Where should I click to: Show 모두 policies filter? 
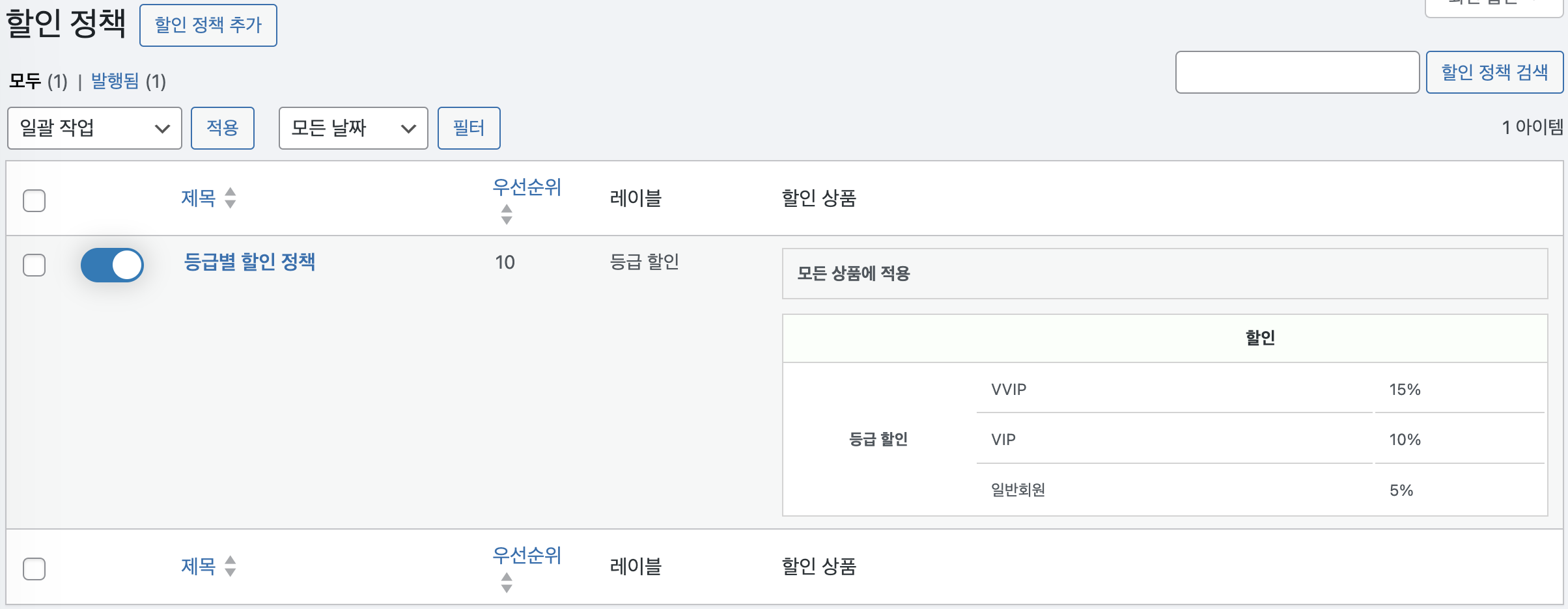coord(25,81)
